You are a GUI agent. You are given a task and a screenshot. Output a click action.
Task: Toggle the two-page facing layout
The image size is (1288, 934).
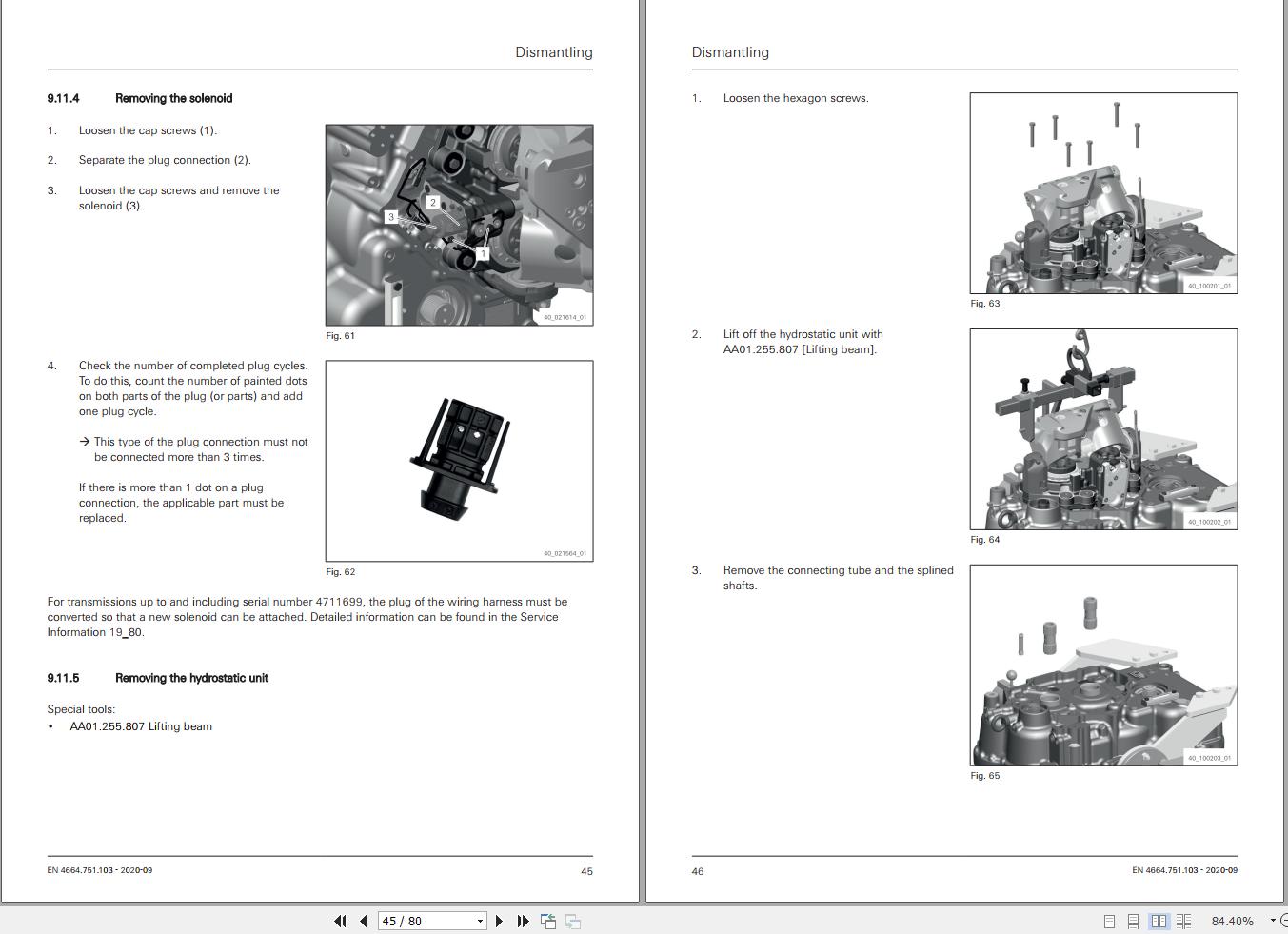click(1159, 921)
